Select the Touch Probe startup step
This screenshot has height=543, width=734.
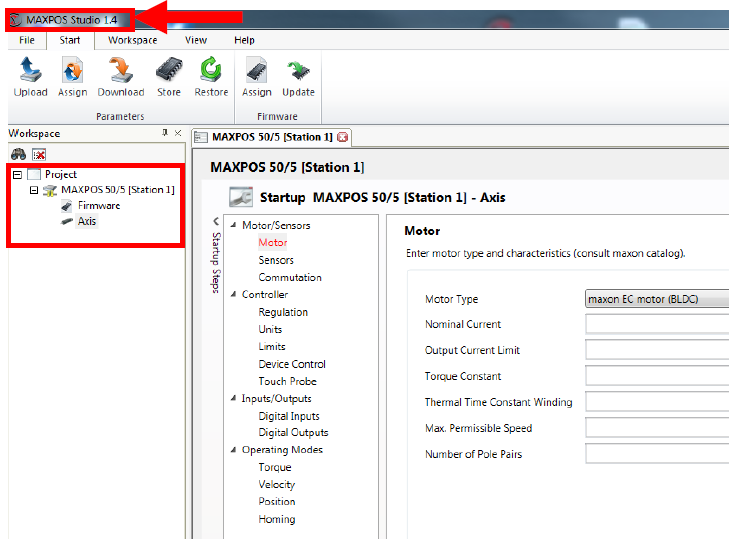click(x=287, y=381)
